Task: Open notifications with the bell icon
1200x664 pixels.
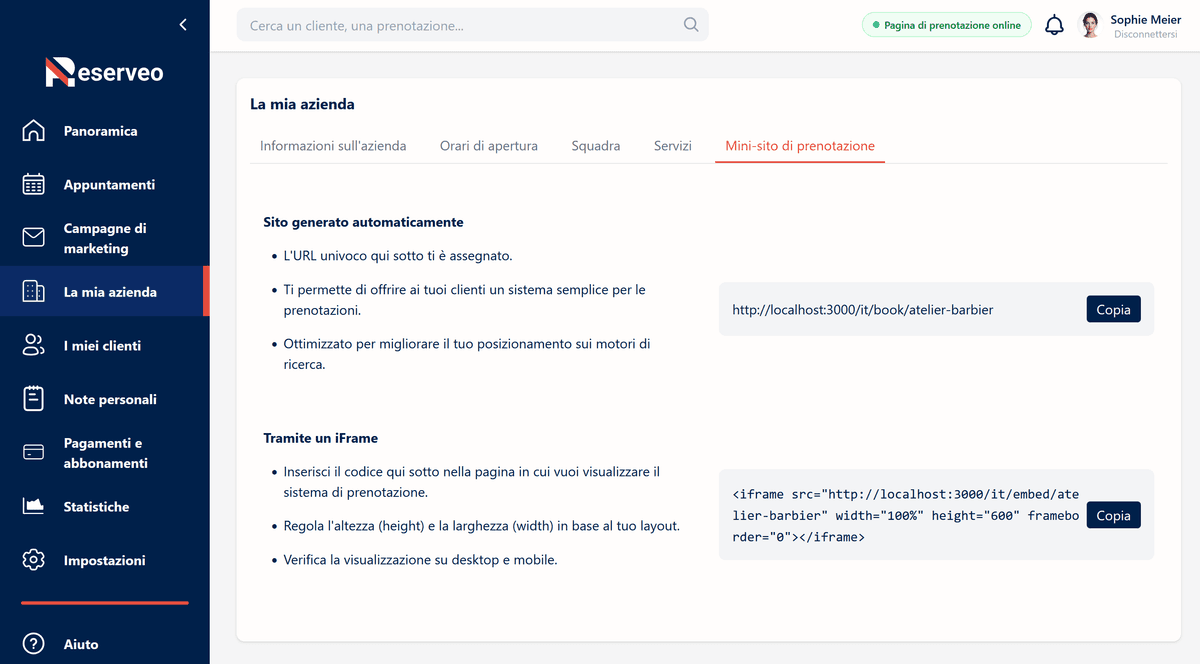Action: pos(1054,25)
